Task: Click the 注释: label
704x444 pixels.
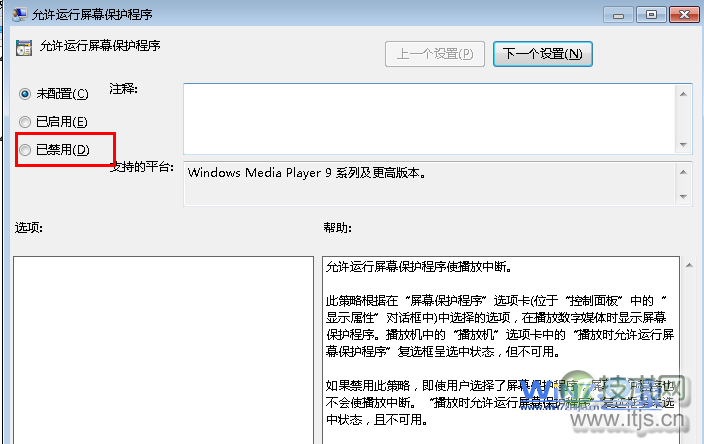Action: click(x=123, y=89)
